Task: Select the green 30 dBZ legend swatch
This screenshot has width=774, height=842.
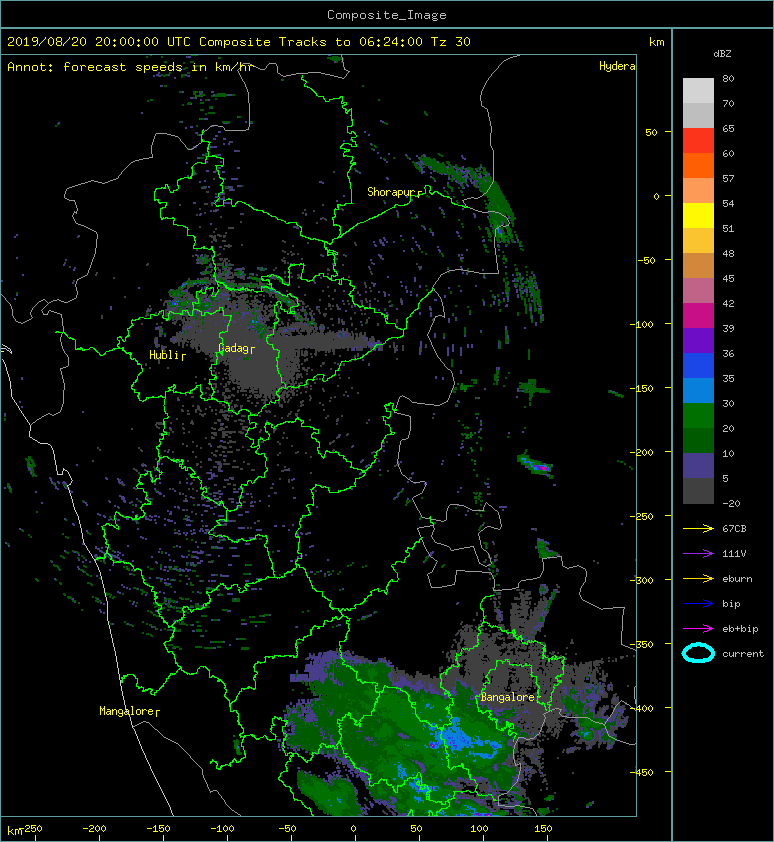Action: pyautogui.click(x=698, y=415)
